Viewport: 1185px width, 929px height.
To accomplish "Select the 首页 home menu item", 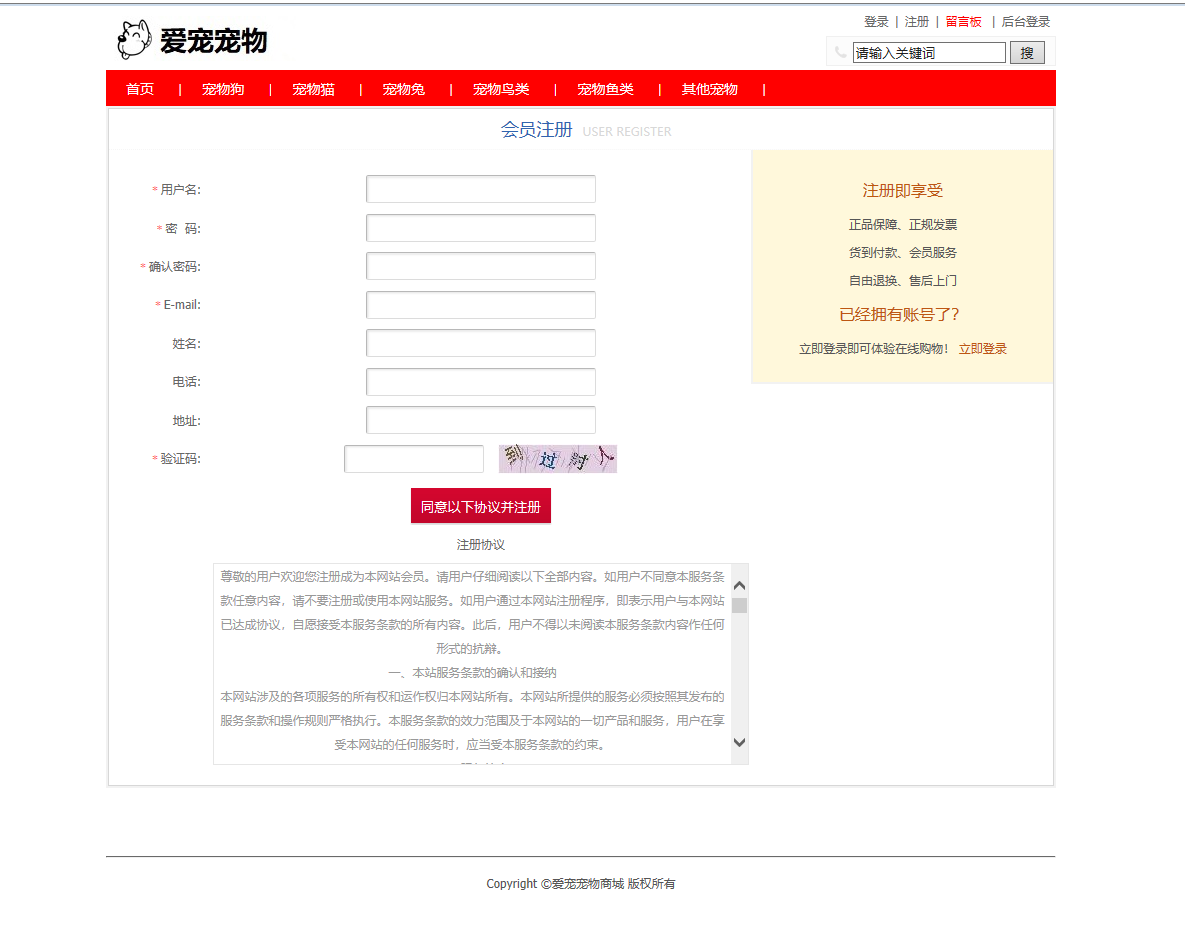I will click(x=139, y=88).
